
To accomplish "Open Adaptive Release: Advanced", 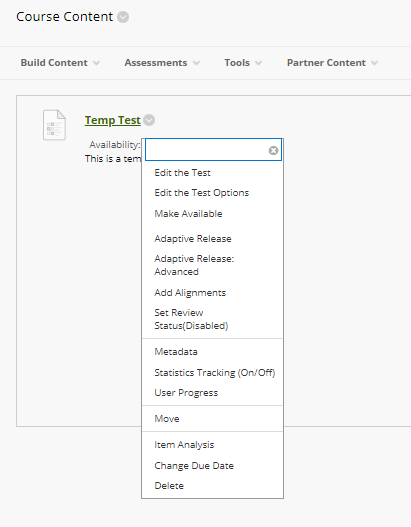I will [194, 265].
